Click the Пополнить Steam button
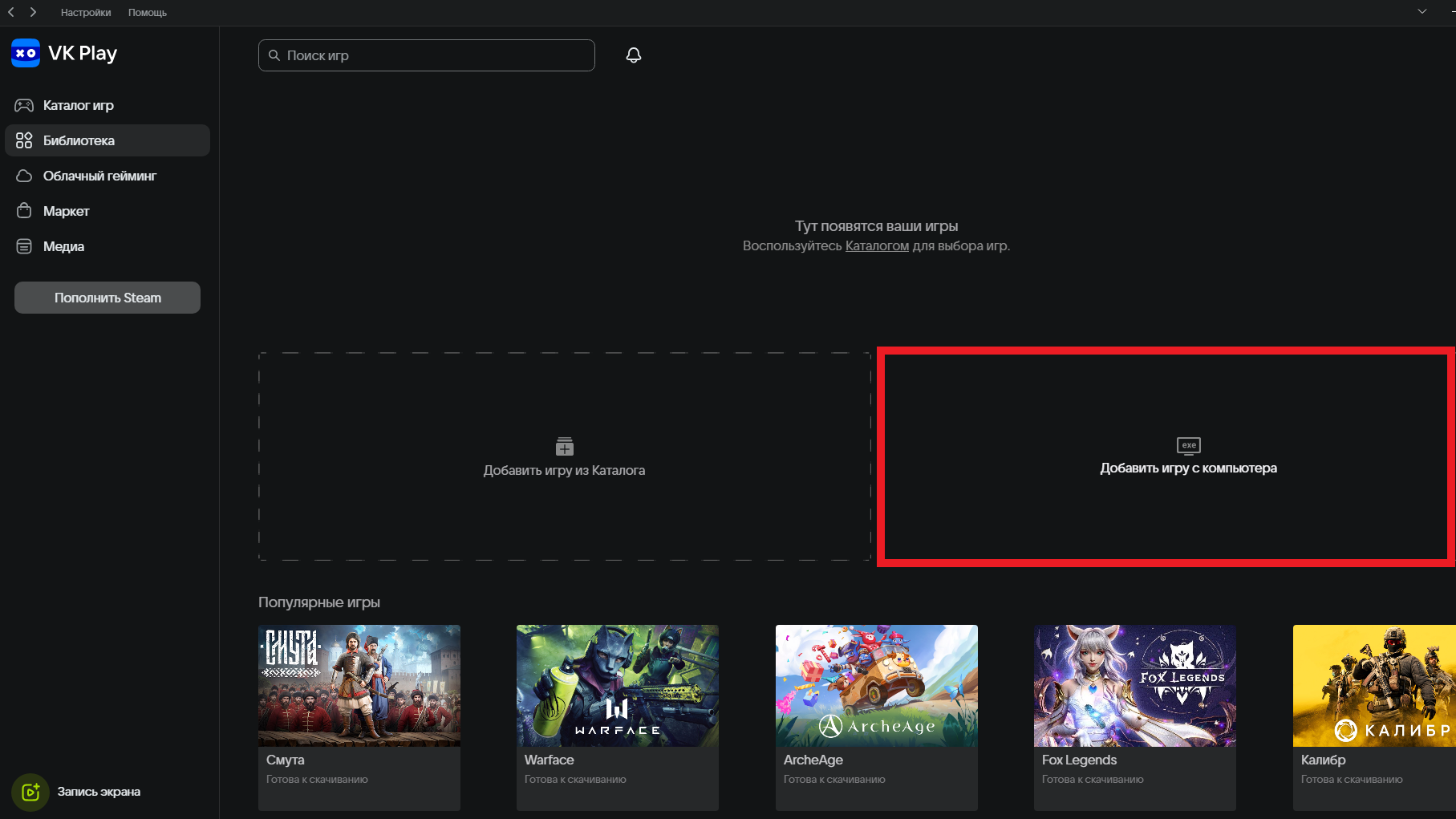1456x819 pixels. tap(107, 298)
